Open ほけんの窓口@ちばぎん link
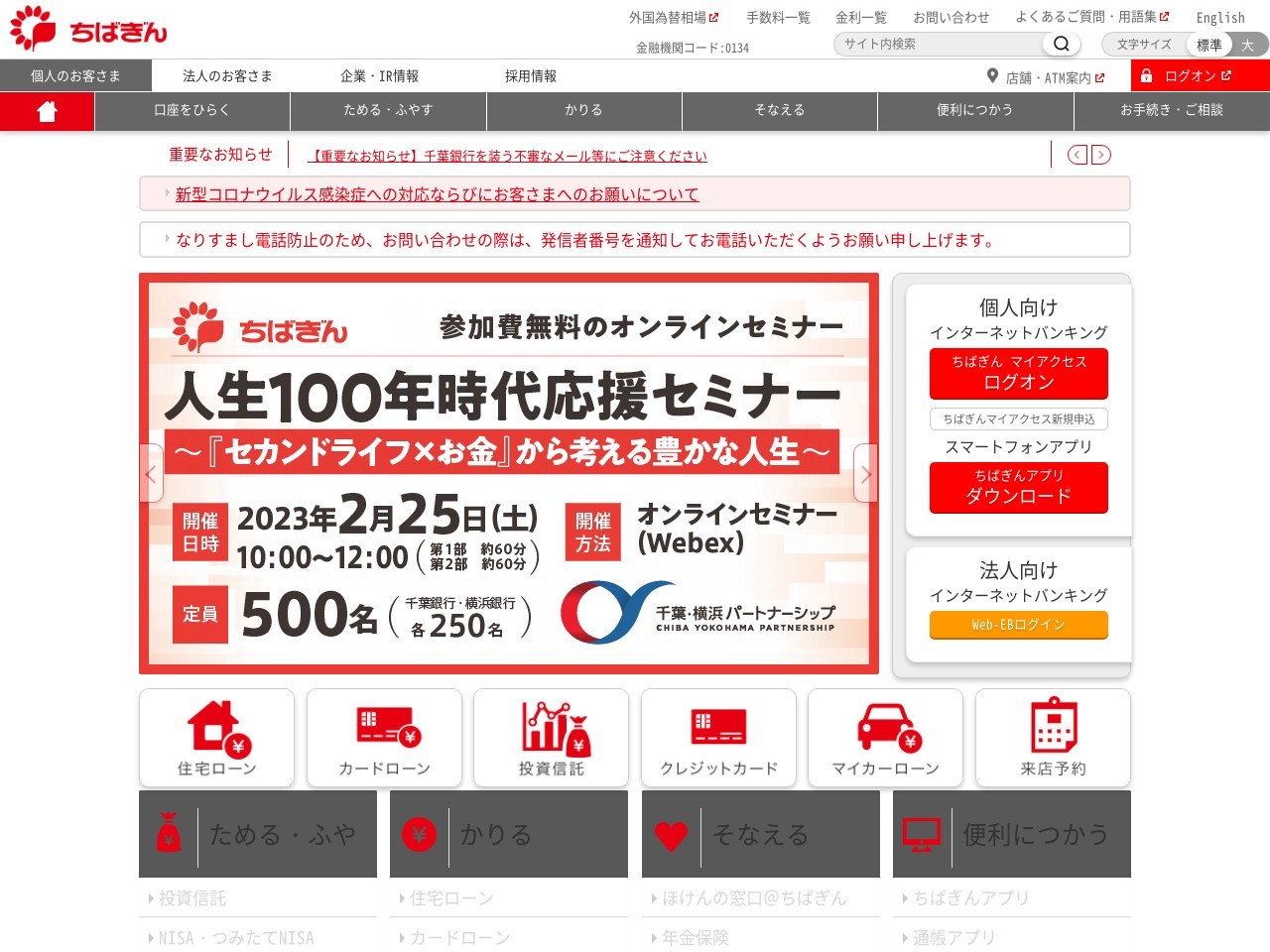 [x=754, y=898]
